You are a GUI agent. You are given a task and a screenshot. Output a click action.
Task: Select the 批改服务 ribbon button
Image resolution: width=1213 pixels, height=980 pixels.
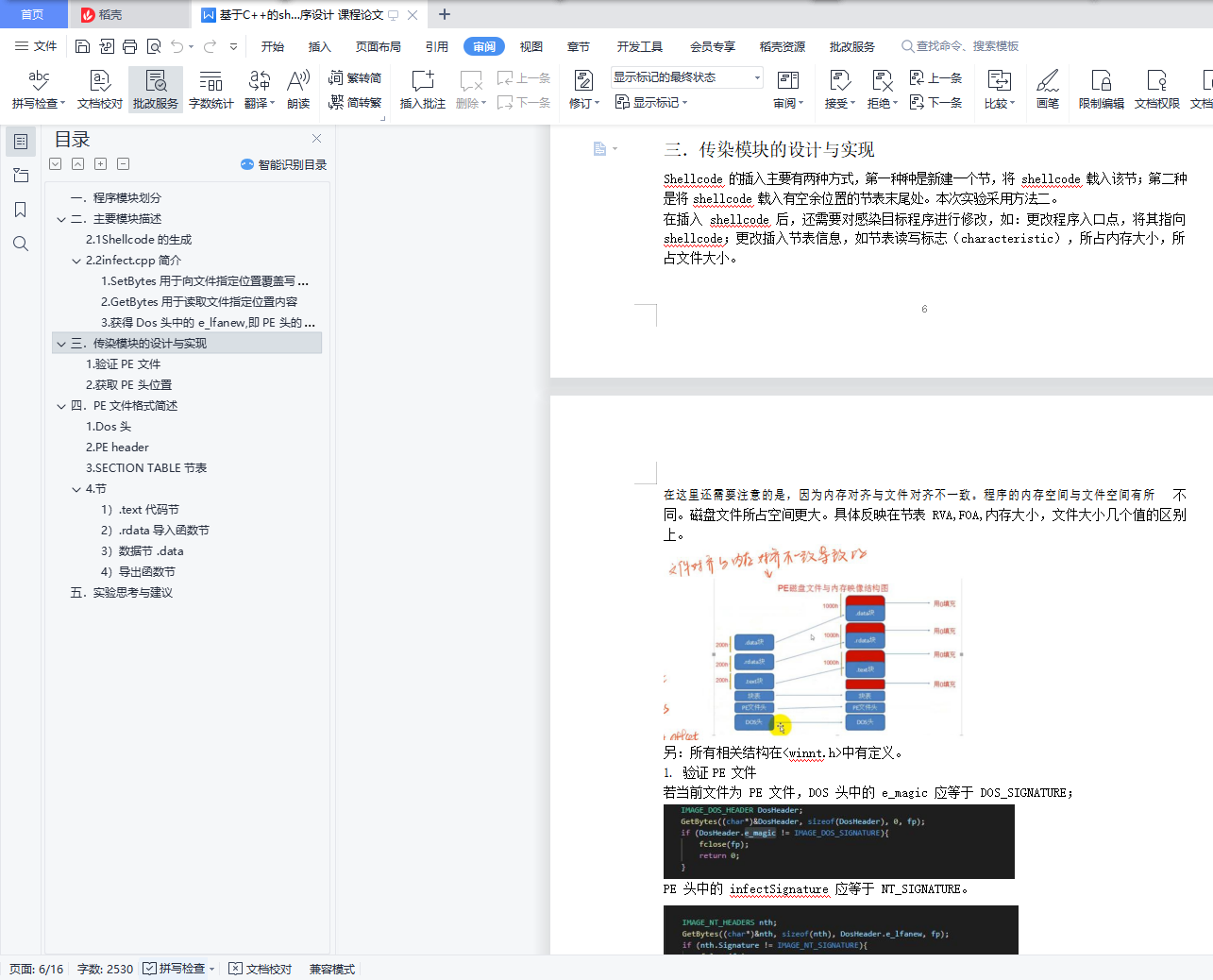[x=156, y=90]
